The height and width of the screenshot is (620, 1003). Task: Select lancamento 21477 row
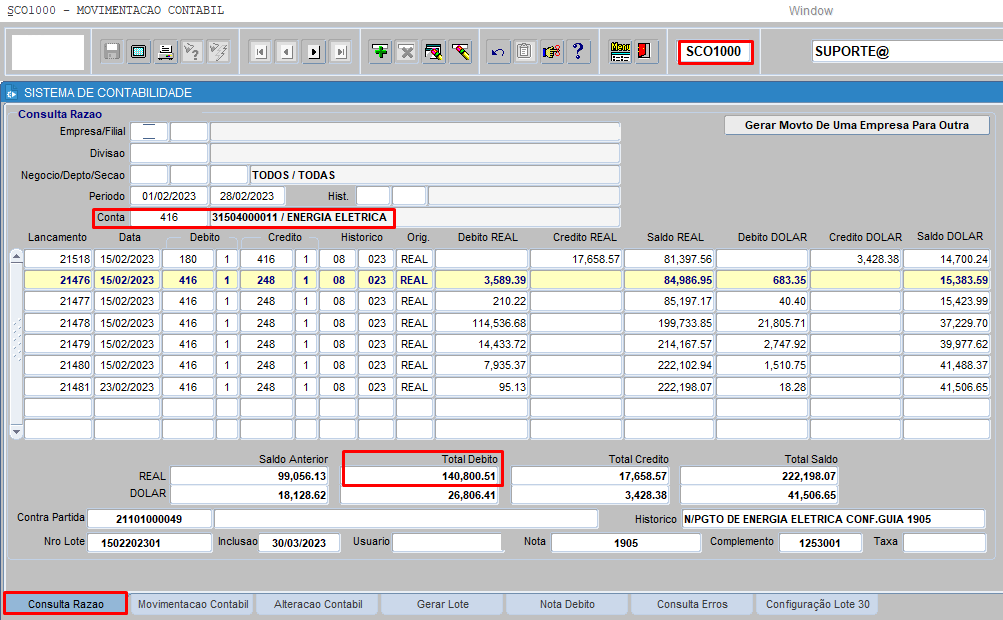(x=58, y=301)
